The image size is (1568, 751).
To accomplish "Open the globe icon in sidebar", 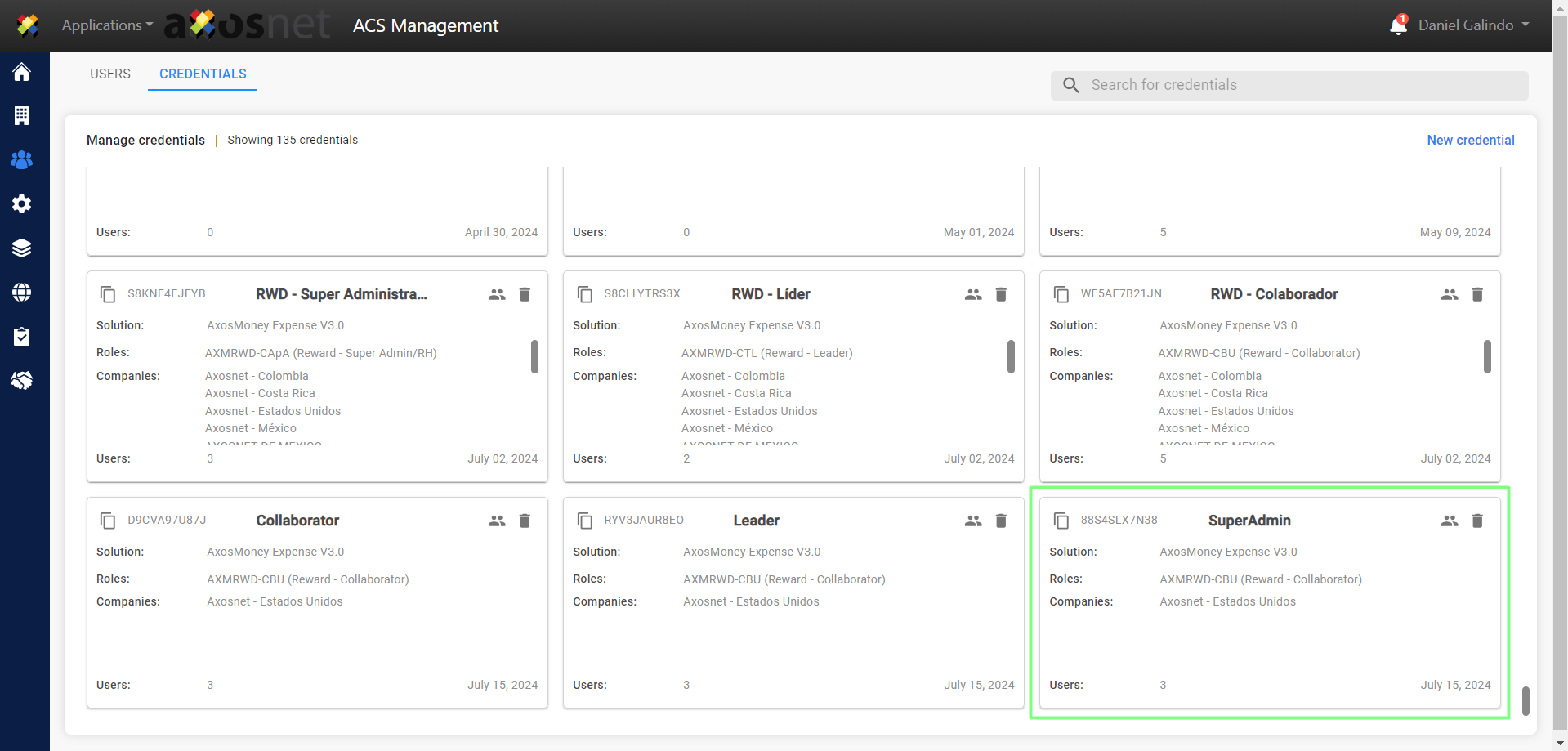I will [22, 293].
